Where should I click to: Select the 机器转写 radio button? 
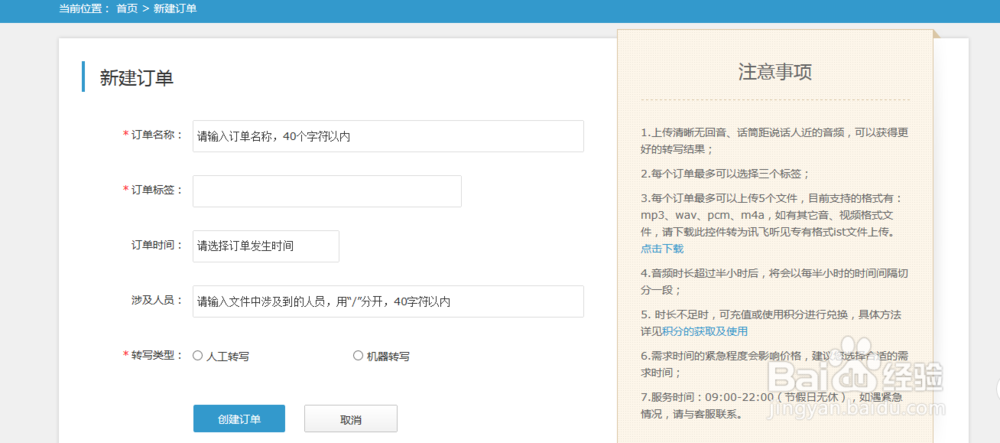(358, 356)
